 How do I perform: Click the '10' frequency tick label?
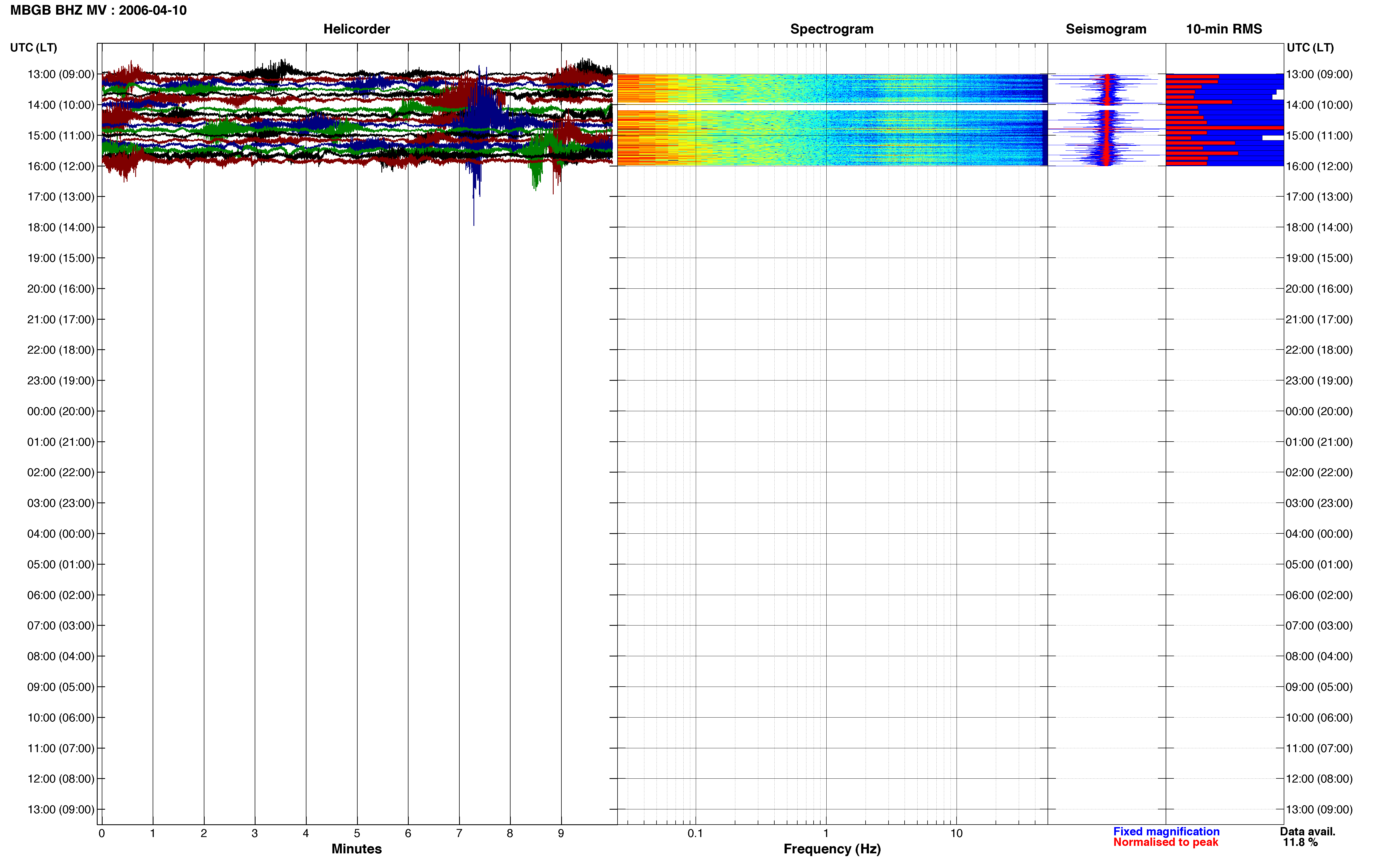956,833
